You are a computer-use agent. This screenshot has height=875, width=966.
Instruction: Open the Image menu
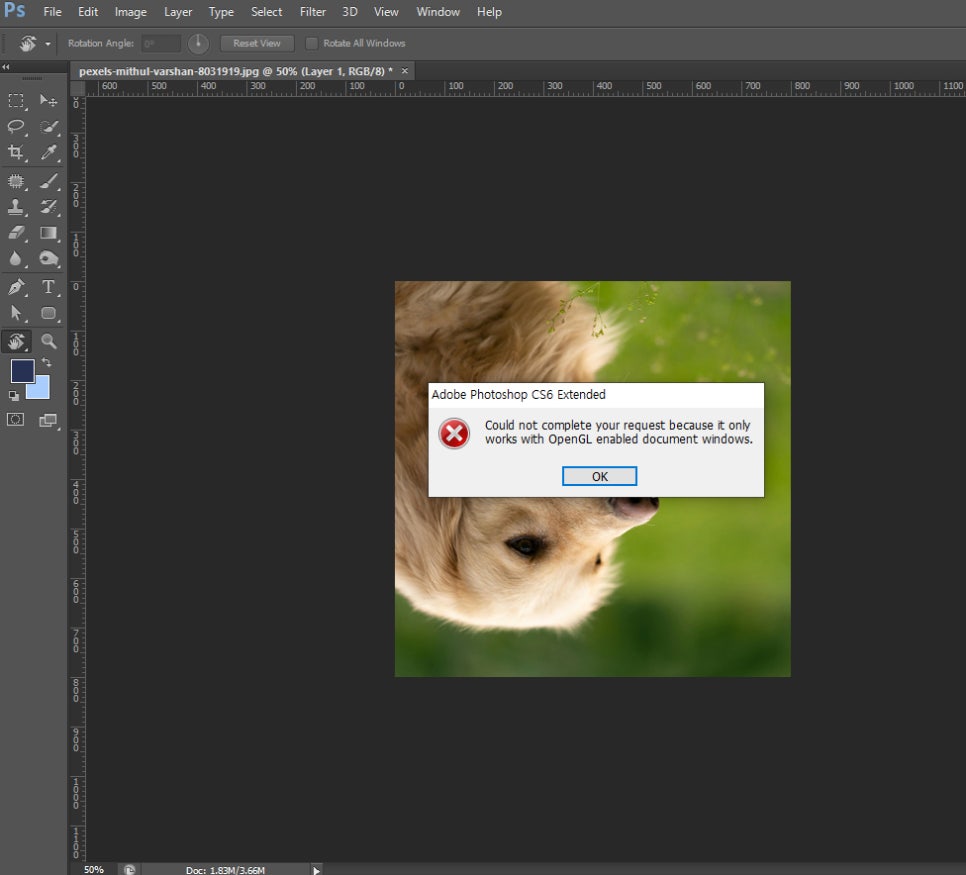[x=131, y=12]
